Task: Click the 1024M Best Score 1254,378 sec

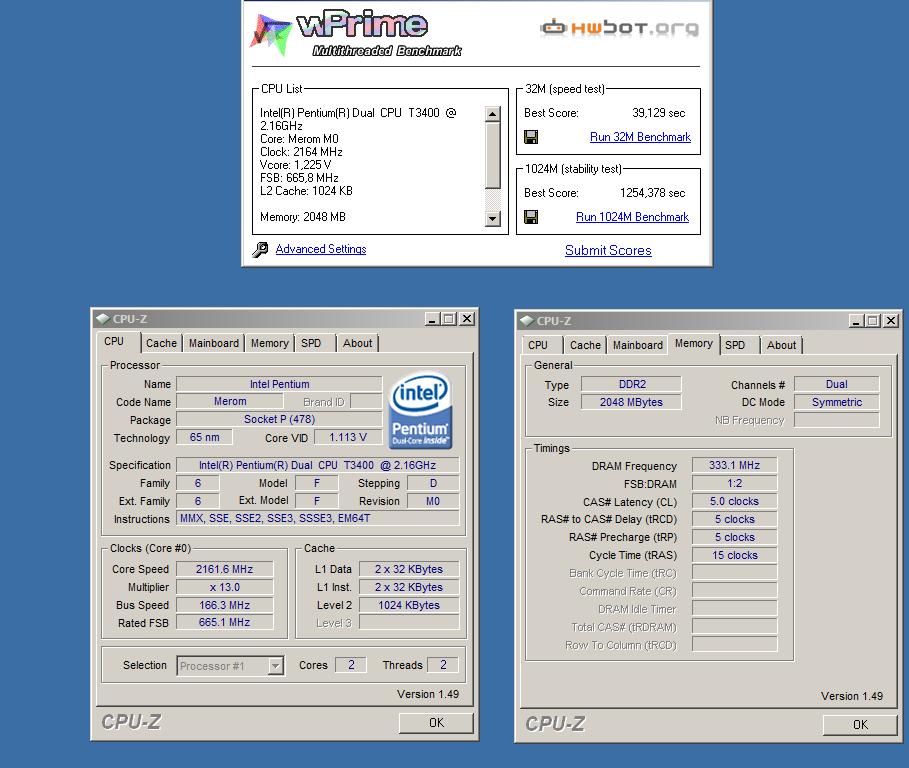Action: [652, 193]
